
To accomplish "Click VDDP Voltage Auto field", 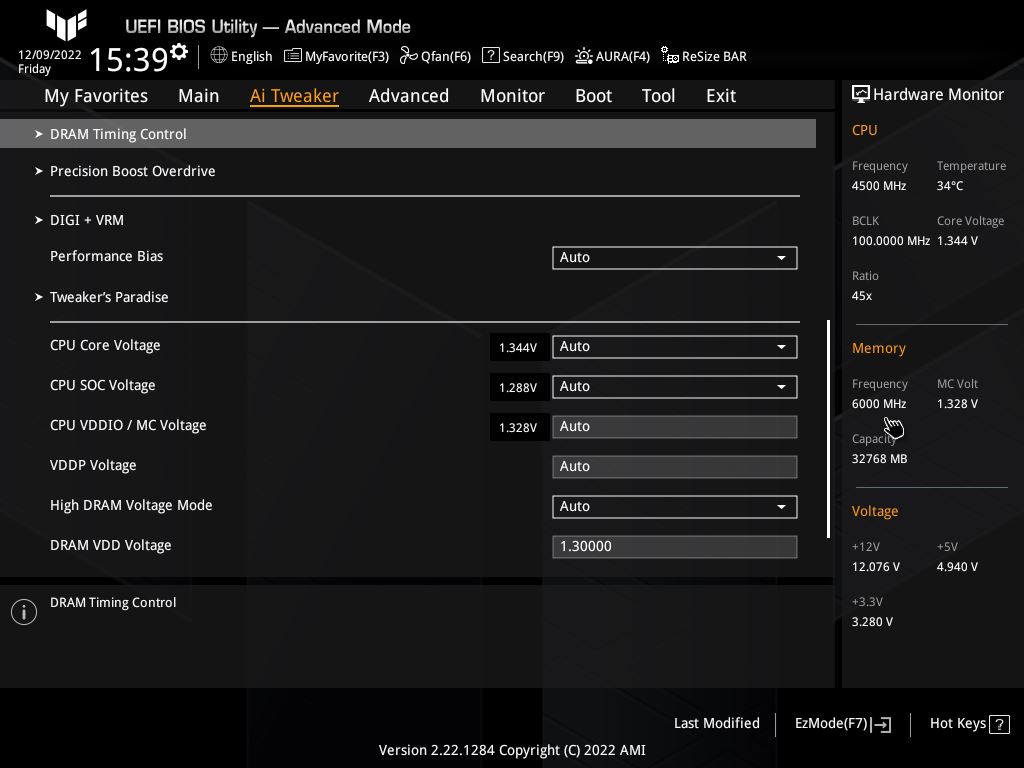I will pyautogui.click(x=675, y=466).
